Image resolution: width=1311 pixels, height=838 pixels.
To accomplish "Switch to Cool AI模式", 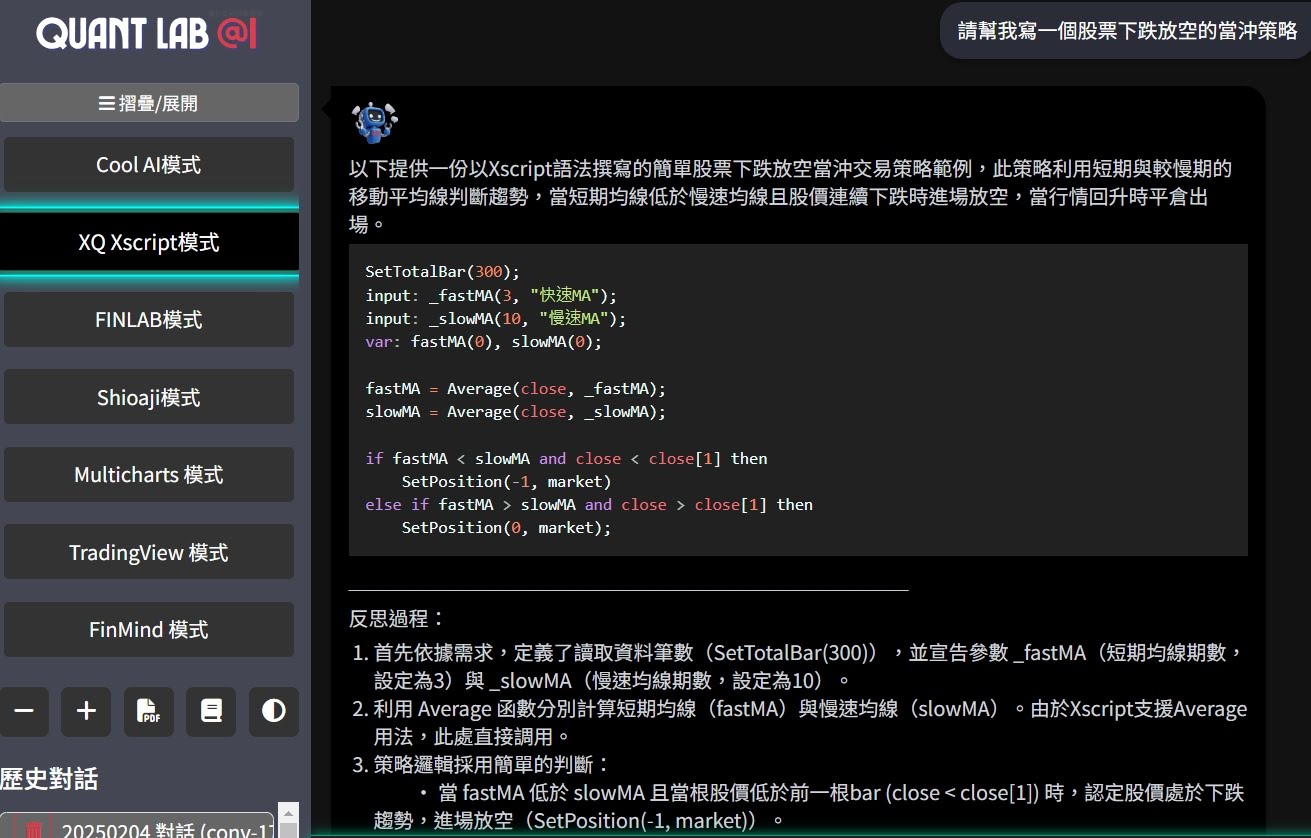I will click(149, 165).
